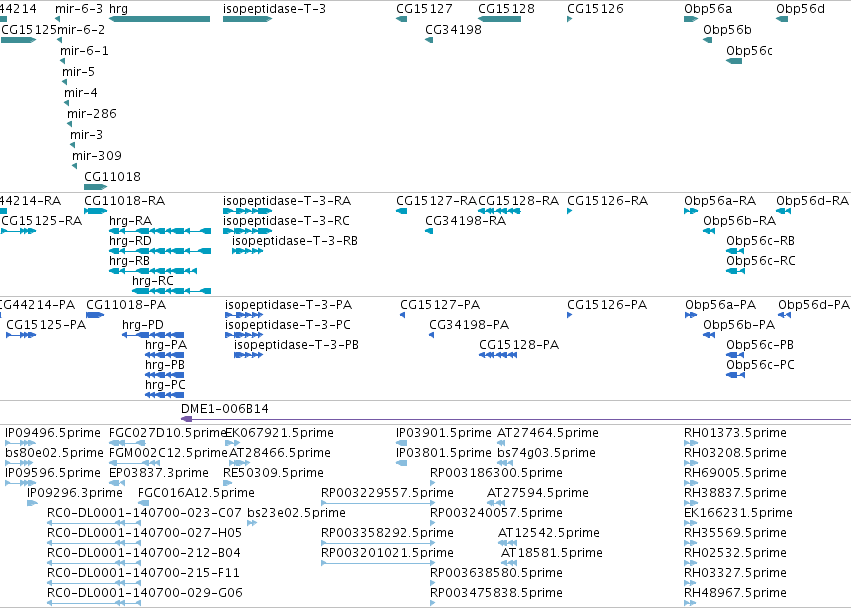Viewport: 851px width, 608px height.
Task: Click the Obp56a-RA transcript label
Action: coord(720,201)
